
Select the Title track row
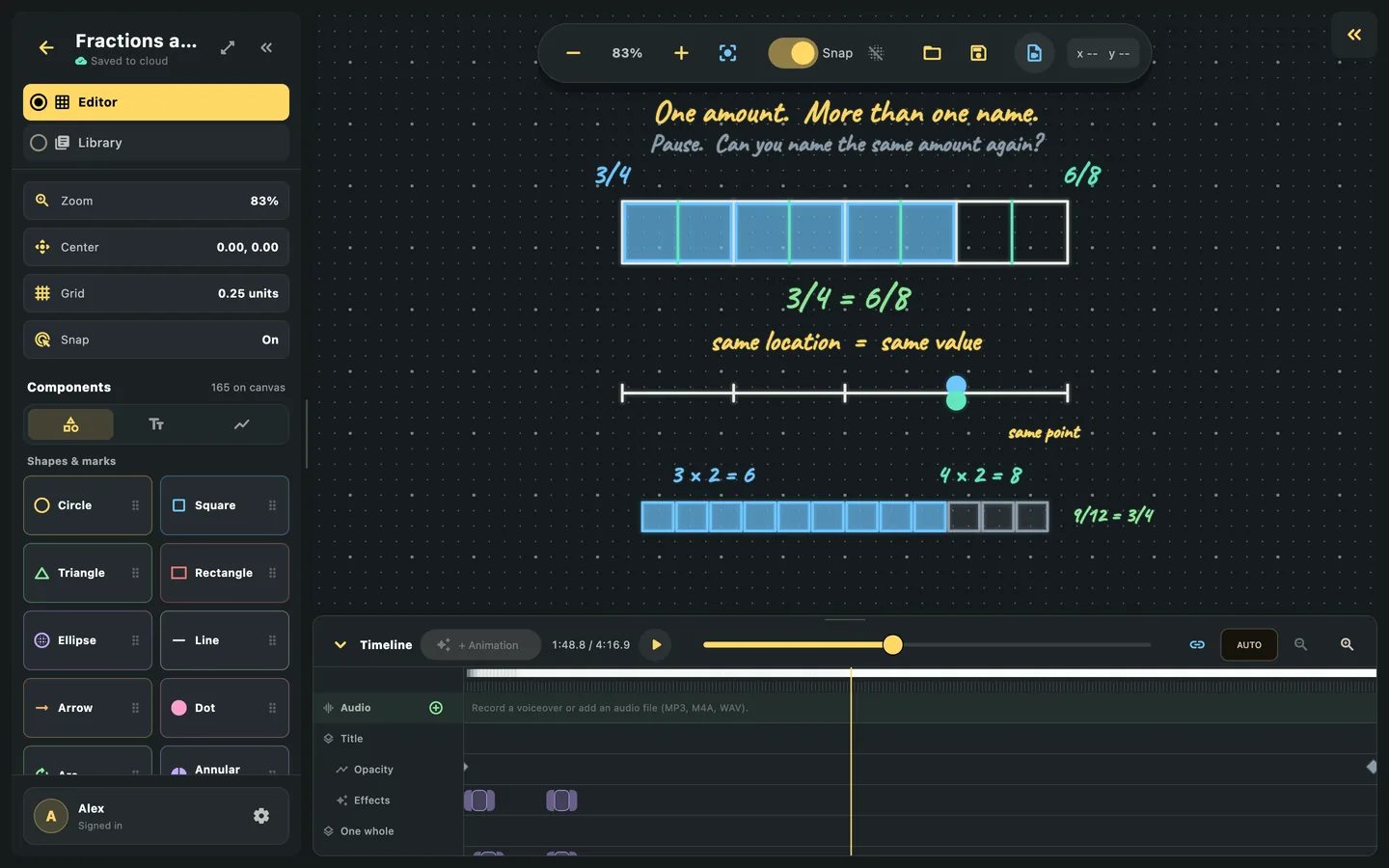(x=389, y=739)
